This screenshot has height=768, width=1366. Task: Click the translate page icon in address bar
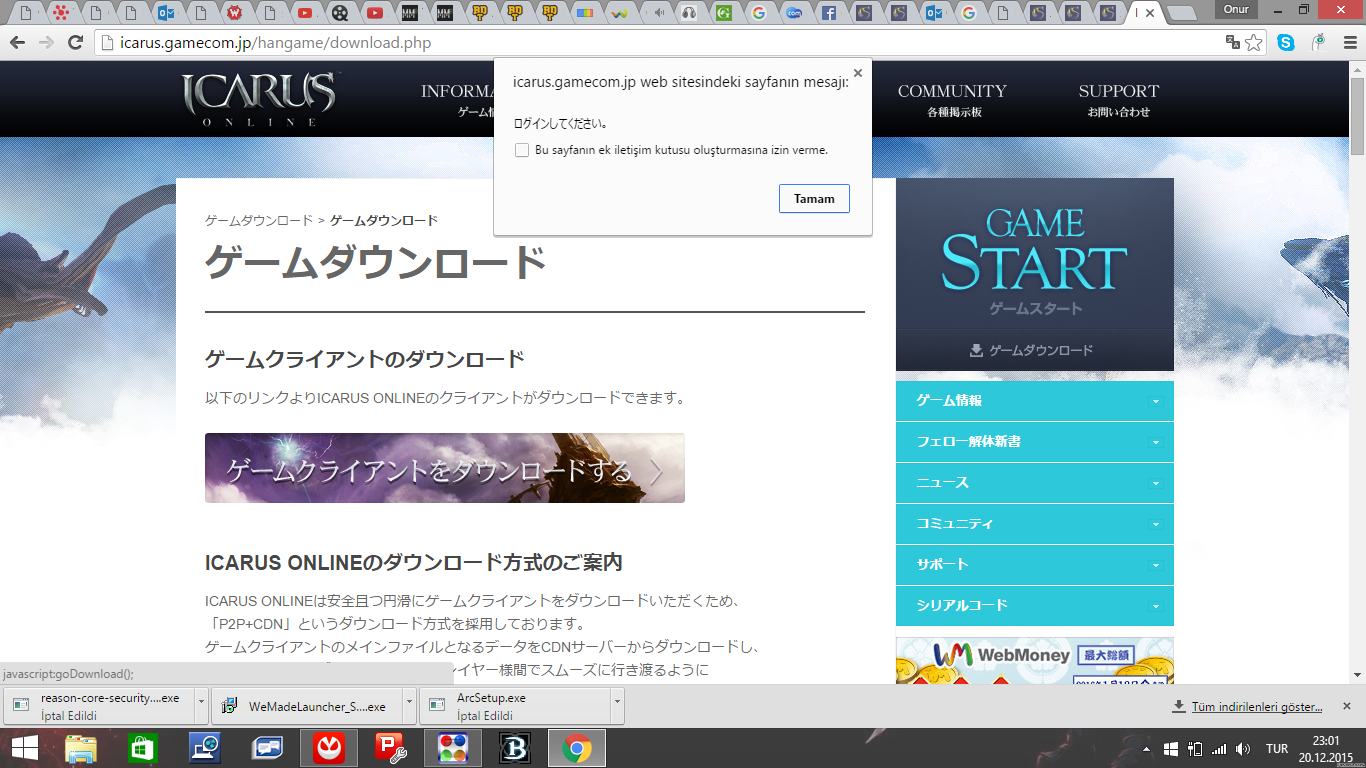[1233, 43]
